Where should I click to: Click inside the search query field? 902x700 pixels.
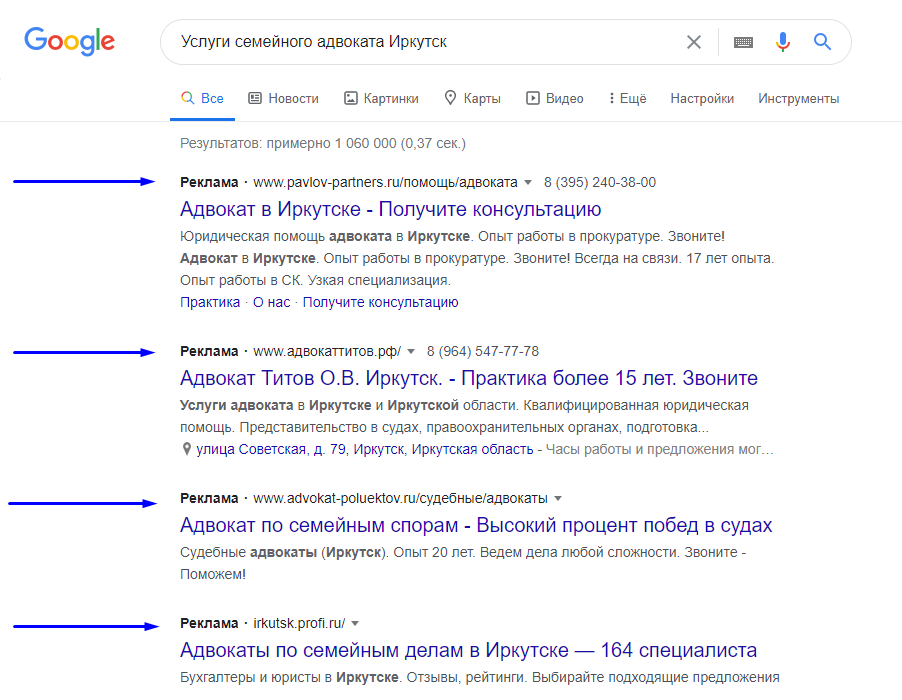pyautogui.click(x=426, y=42)
